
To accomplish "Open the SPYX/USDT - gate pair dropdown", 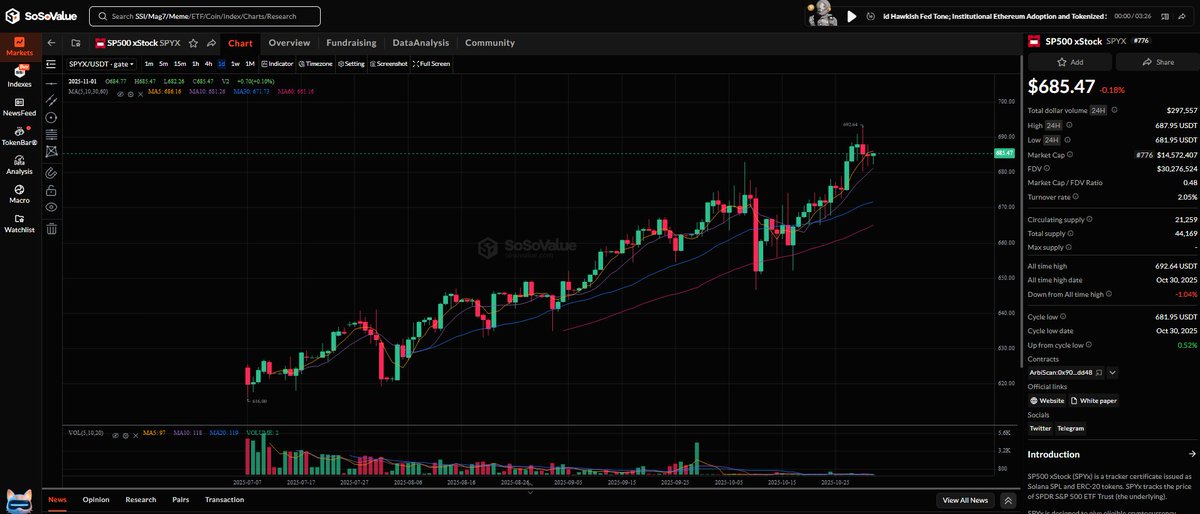I will [101, 64].
